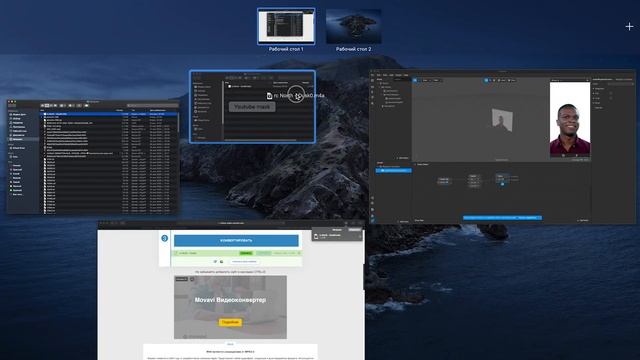Viewport: 640px width, 360px height.
Task: Click the blue notification bar at Spark AR bottom
Action: point(502,218)
